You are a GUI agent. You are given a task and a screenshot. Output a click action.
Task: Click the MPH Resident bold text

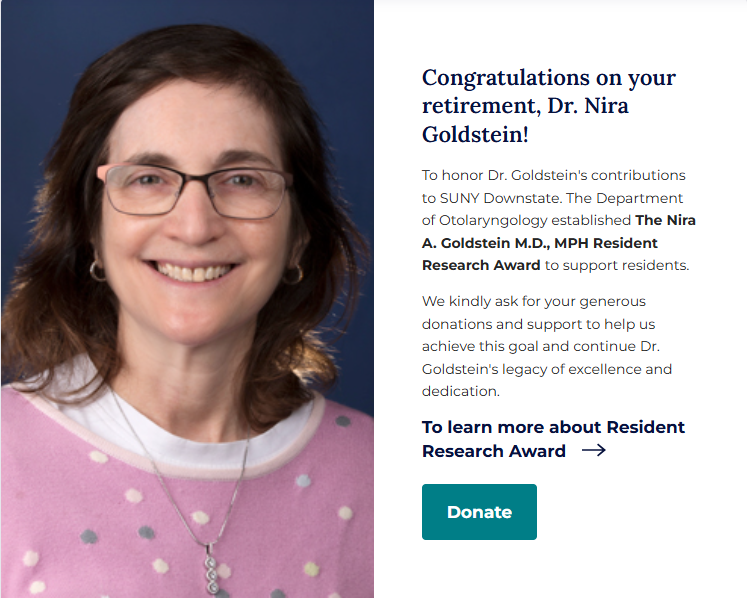(x=610, y=242)
